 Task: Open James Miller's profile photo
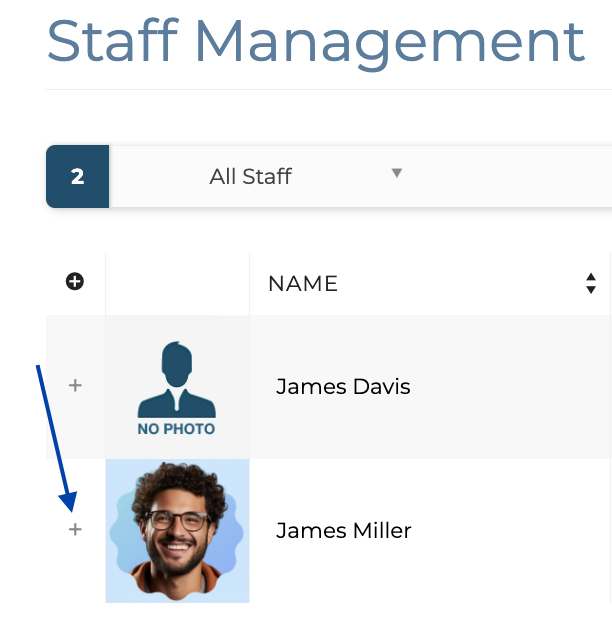(177, 531)
